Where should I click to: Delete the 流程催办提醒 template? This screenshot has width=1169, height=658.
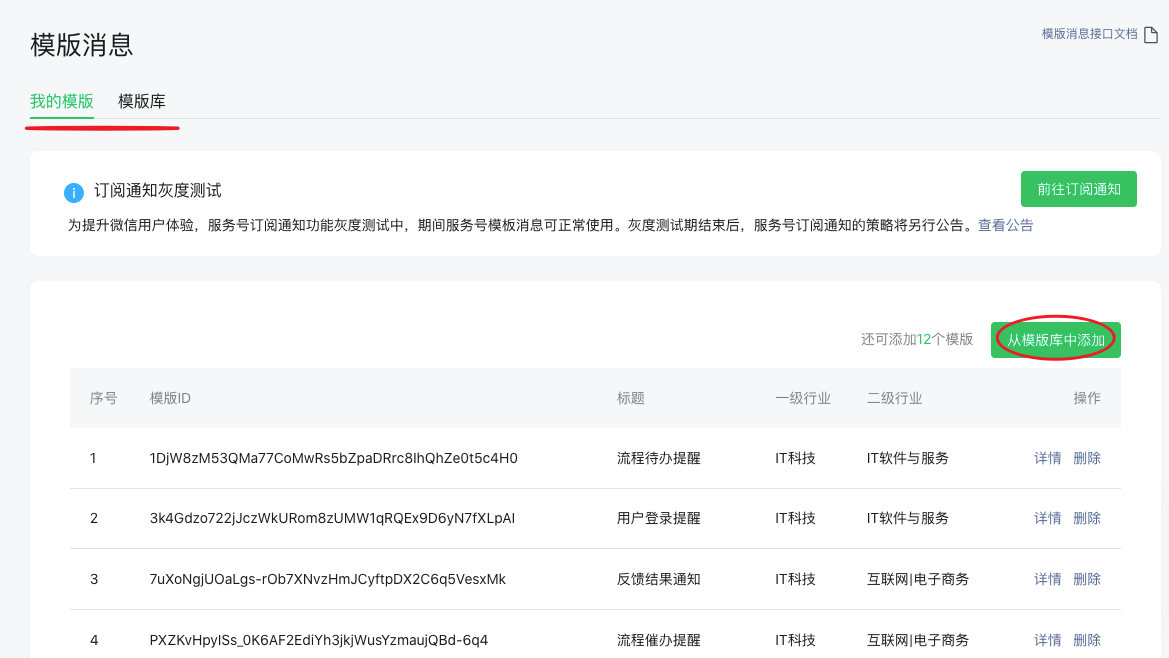pyautogui.click(x=1086, y=640)
